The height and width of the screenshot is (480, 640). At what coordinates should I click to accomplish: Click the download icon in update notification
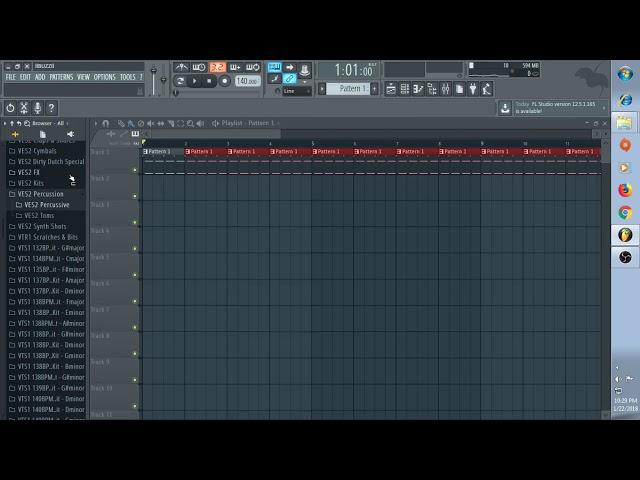[505, 108]
